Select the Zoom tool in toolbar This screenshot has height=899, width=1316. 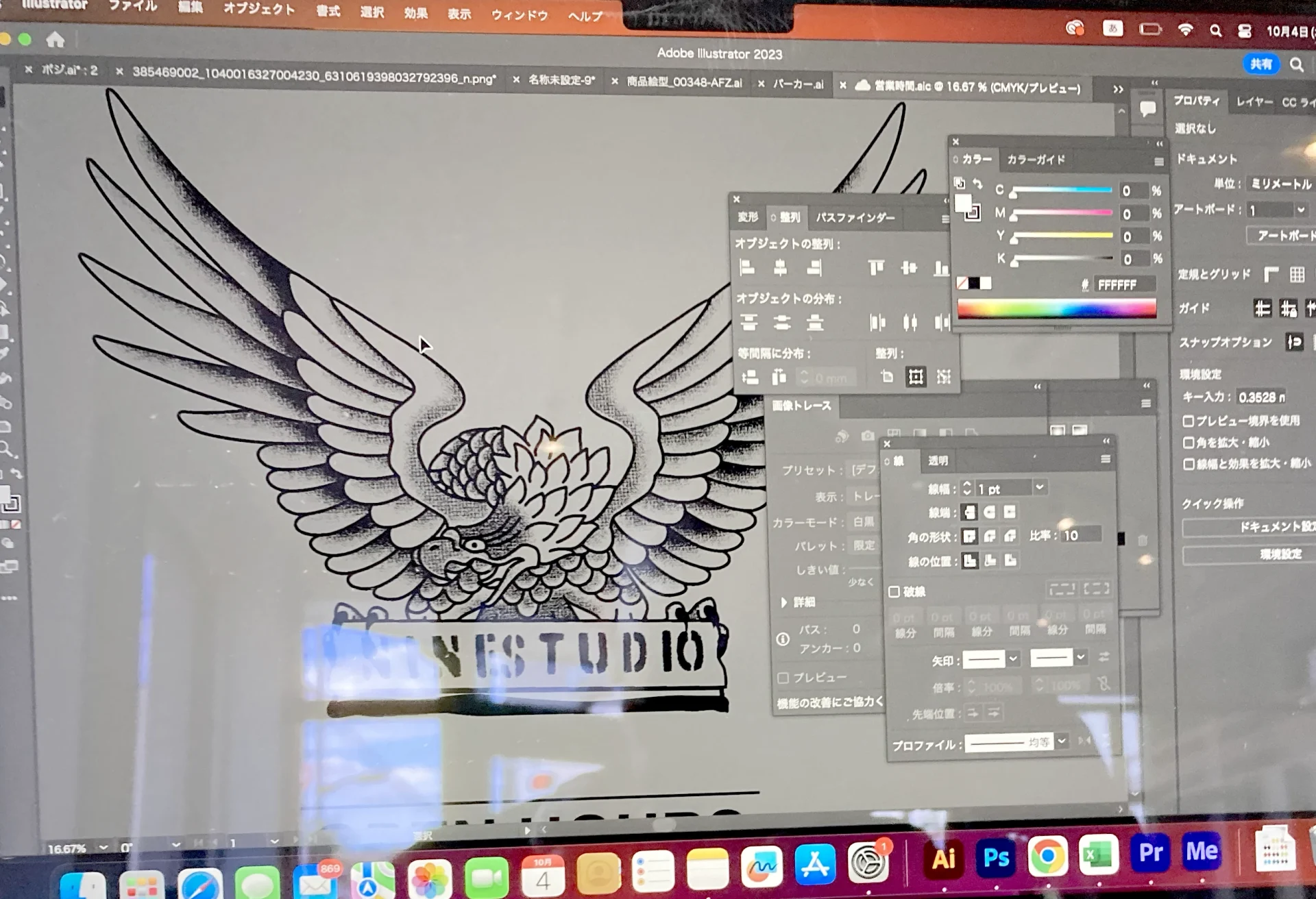click(x=7, y=449)
